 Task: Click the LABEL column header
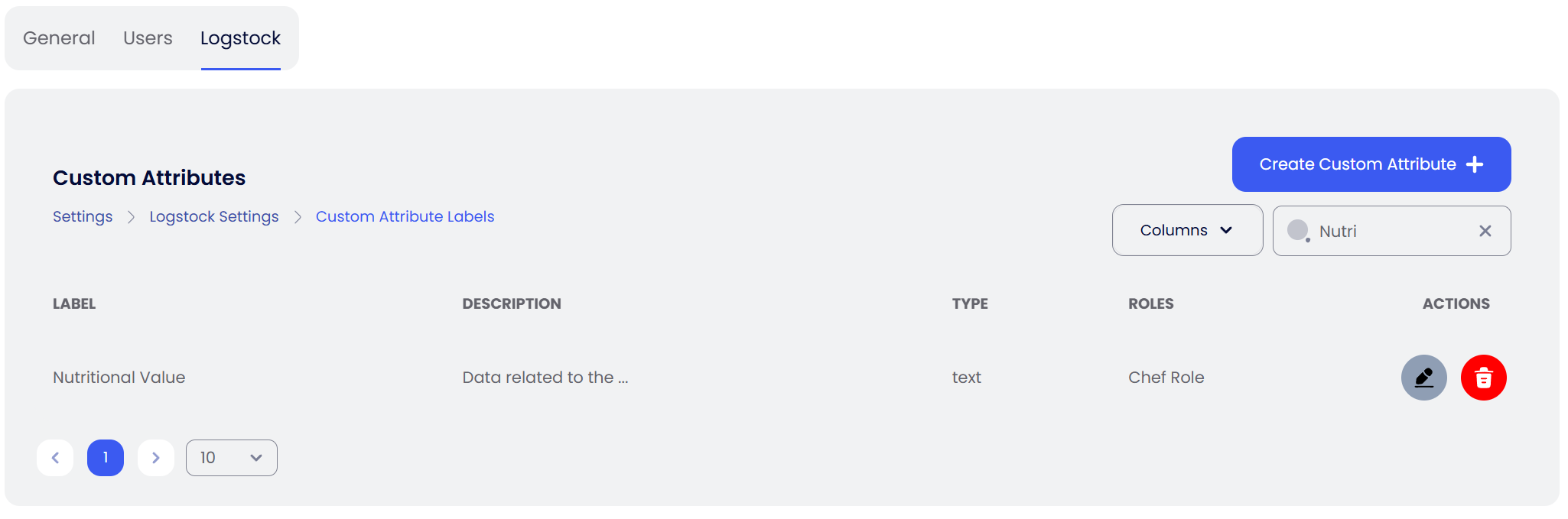pos(74,303)
